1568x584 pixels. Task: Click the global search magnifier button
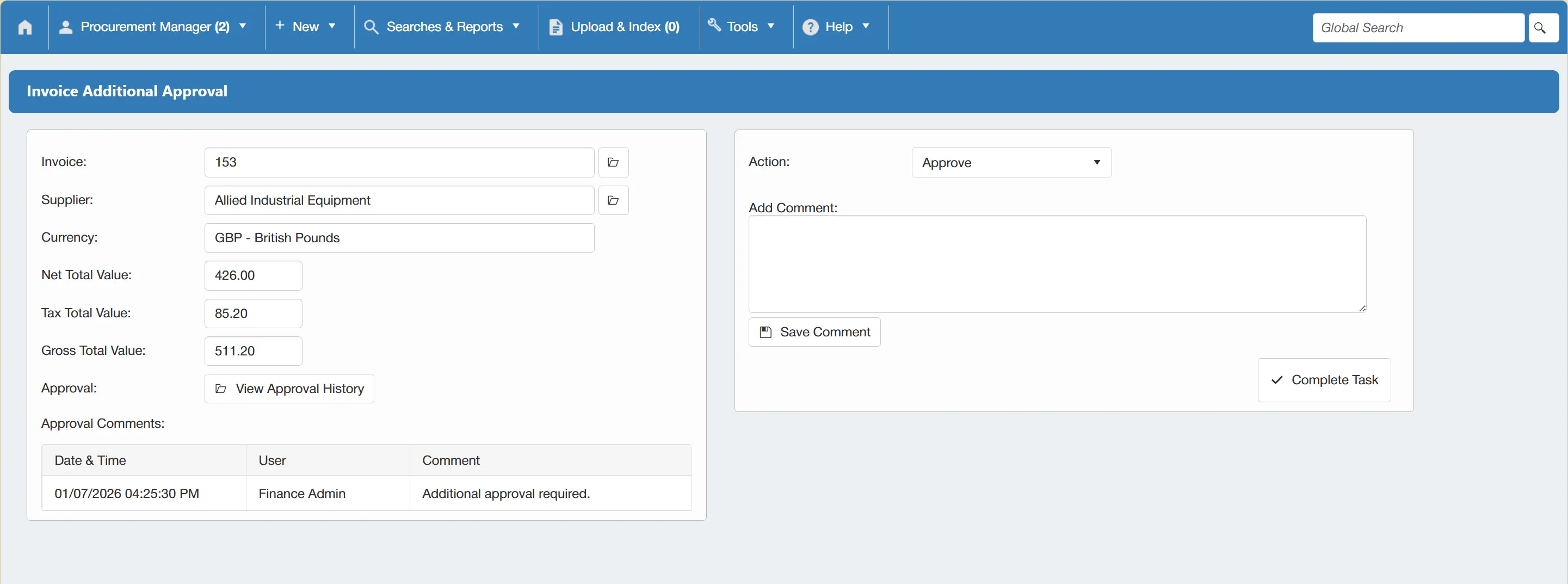[x=1543, y=28]
